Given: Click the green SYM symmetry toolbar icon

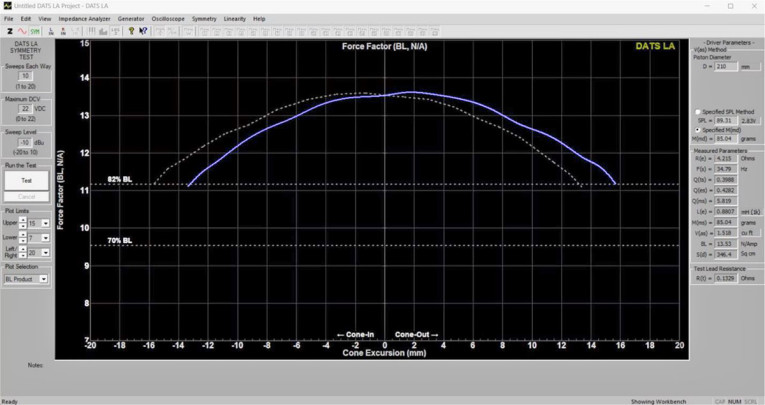Looking at the screenshot, I should click(x=35, y=31).
